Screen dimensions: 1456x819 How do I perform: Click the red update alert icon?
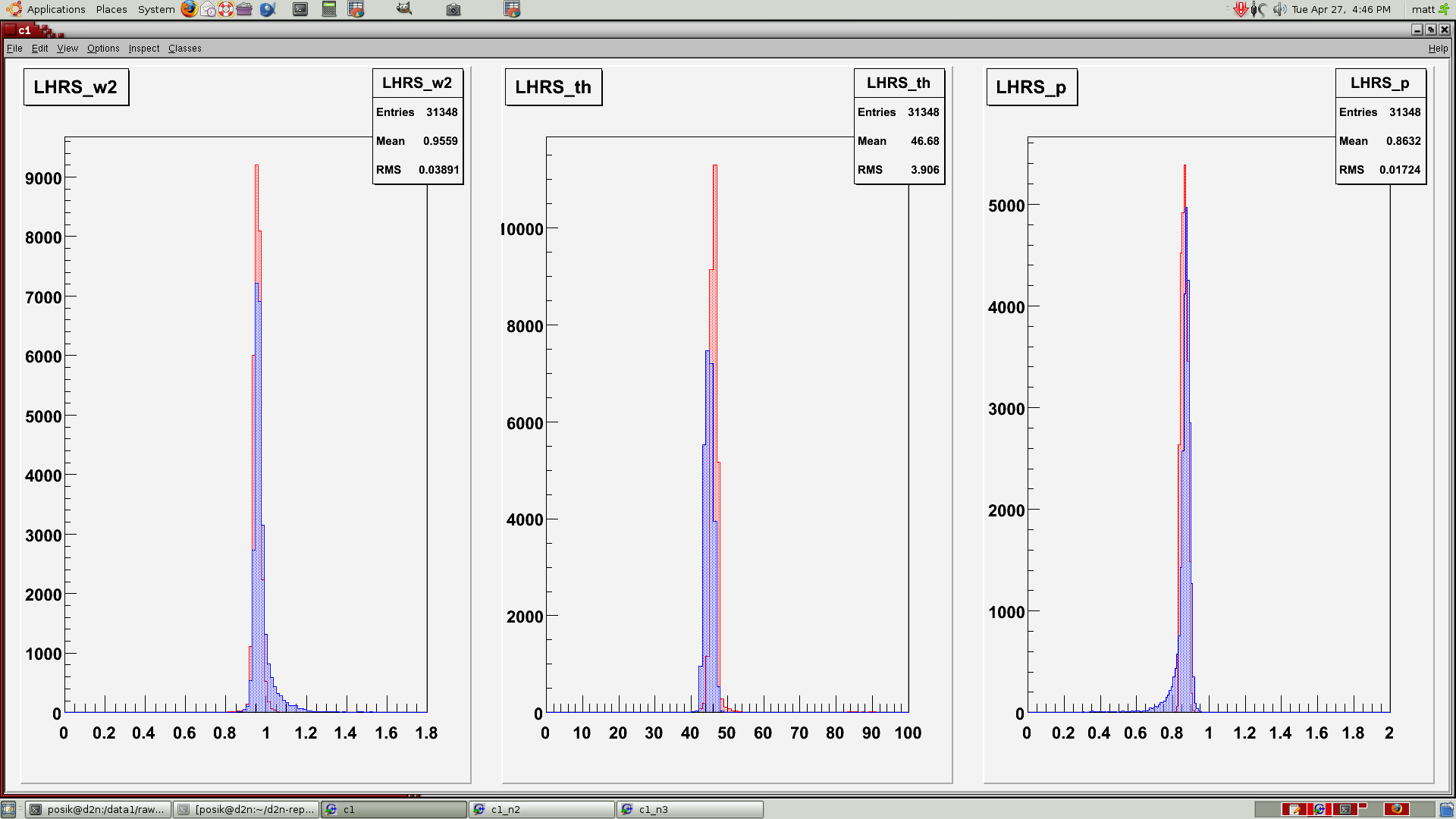(x=1241, y=9)
